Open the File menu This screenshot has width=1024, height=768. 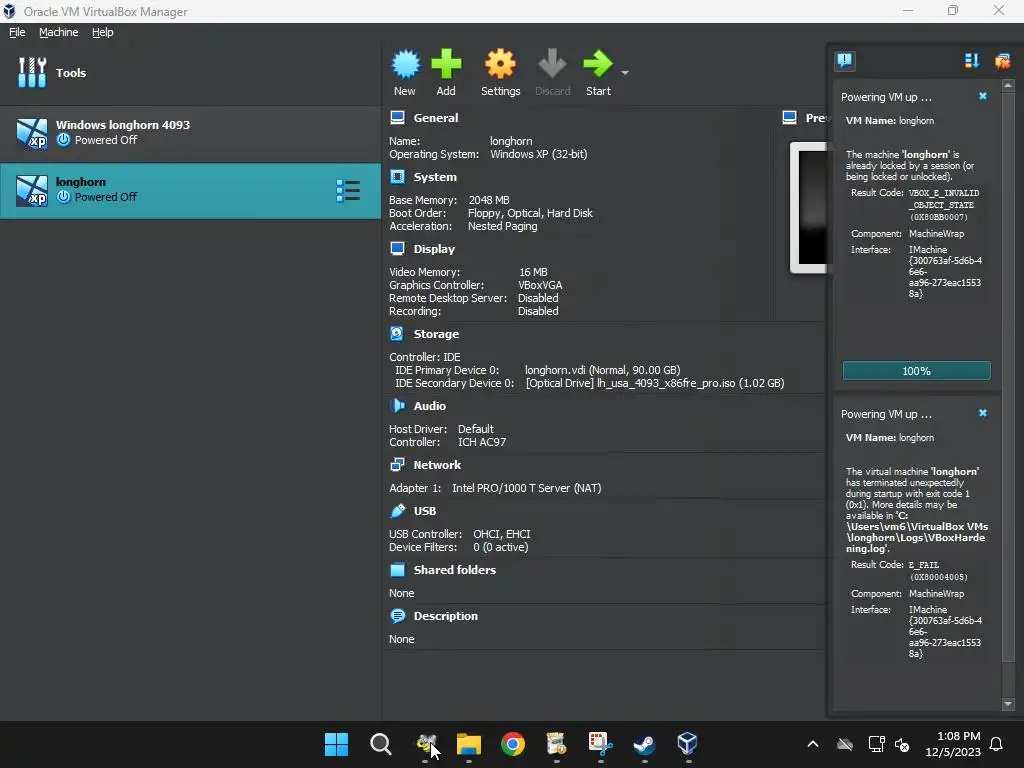[17, 32]
